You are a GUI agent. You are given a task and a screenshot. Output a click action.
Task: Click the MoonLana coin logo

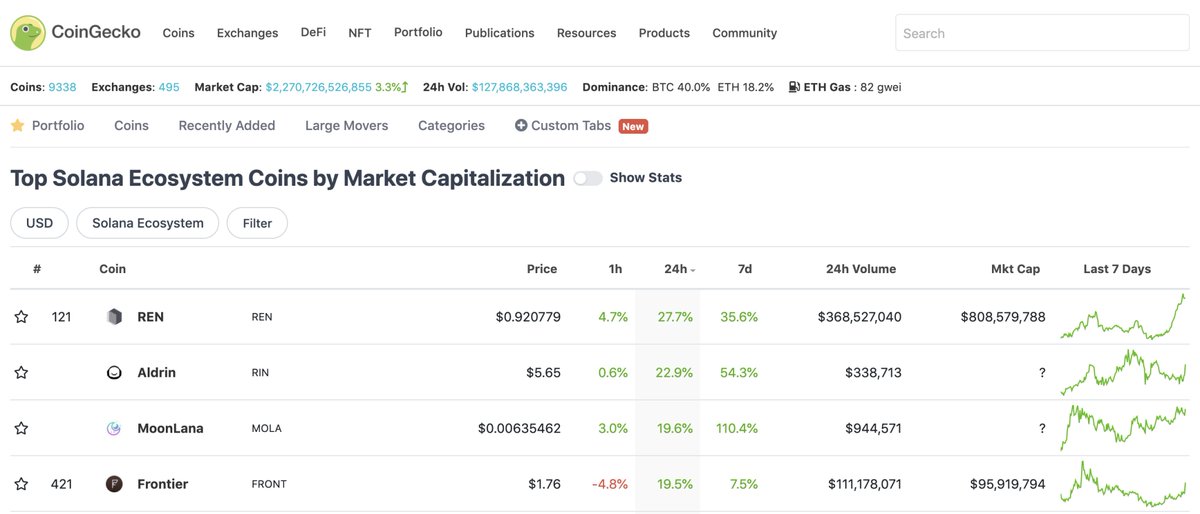point(114,429)
